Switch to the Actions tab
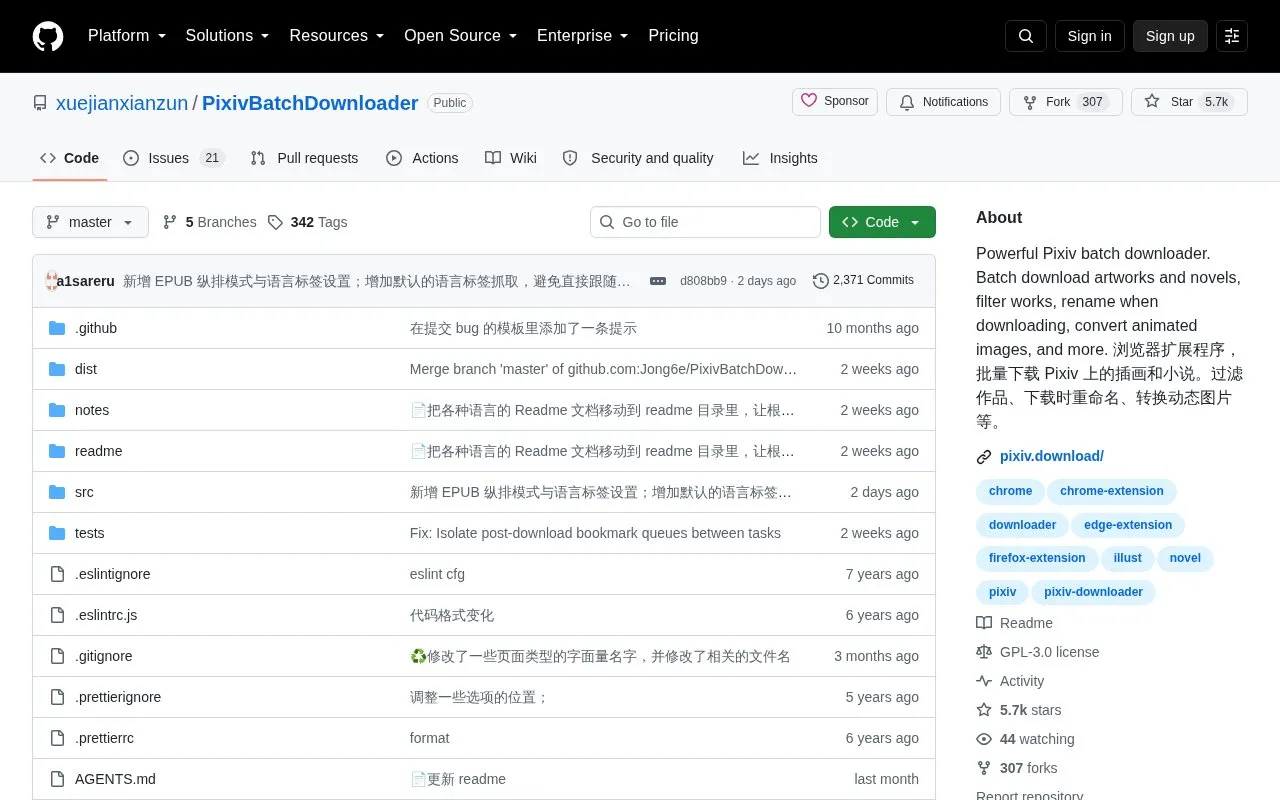This screenshot has height=800, width=1280. [422, 158]
